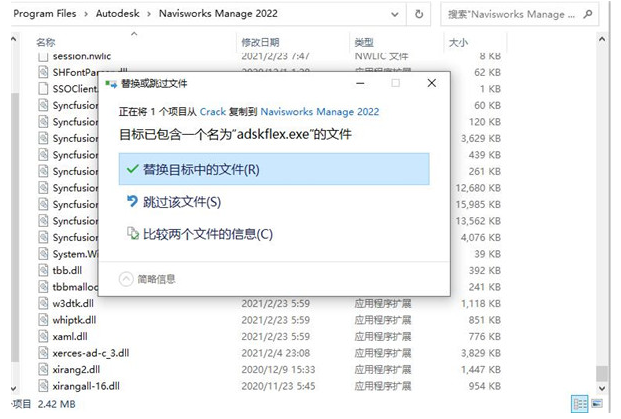Viewport: 621px width, 419px height.
Task: Switch to large icons view in status bar
Action: pos(597,404)
